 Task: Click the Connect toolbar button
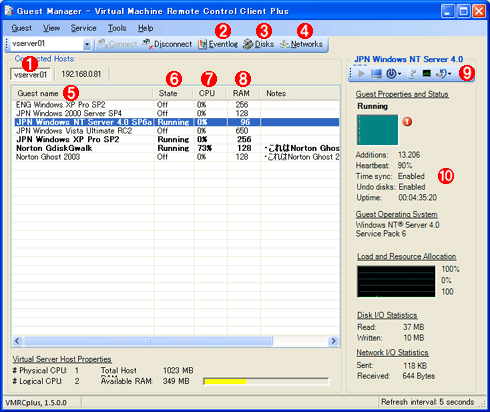pyautogui.click(x=117, y=44)
